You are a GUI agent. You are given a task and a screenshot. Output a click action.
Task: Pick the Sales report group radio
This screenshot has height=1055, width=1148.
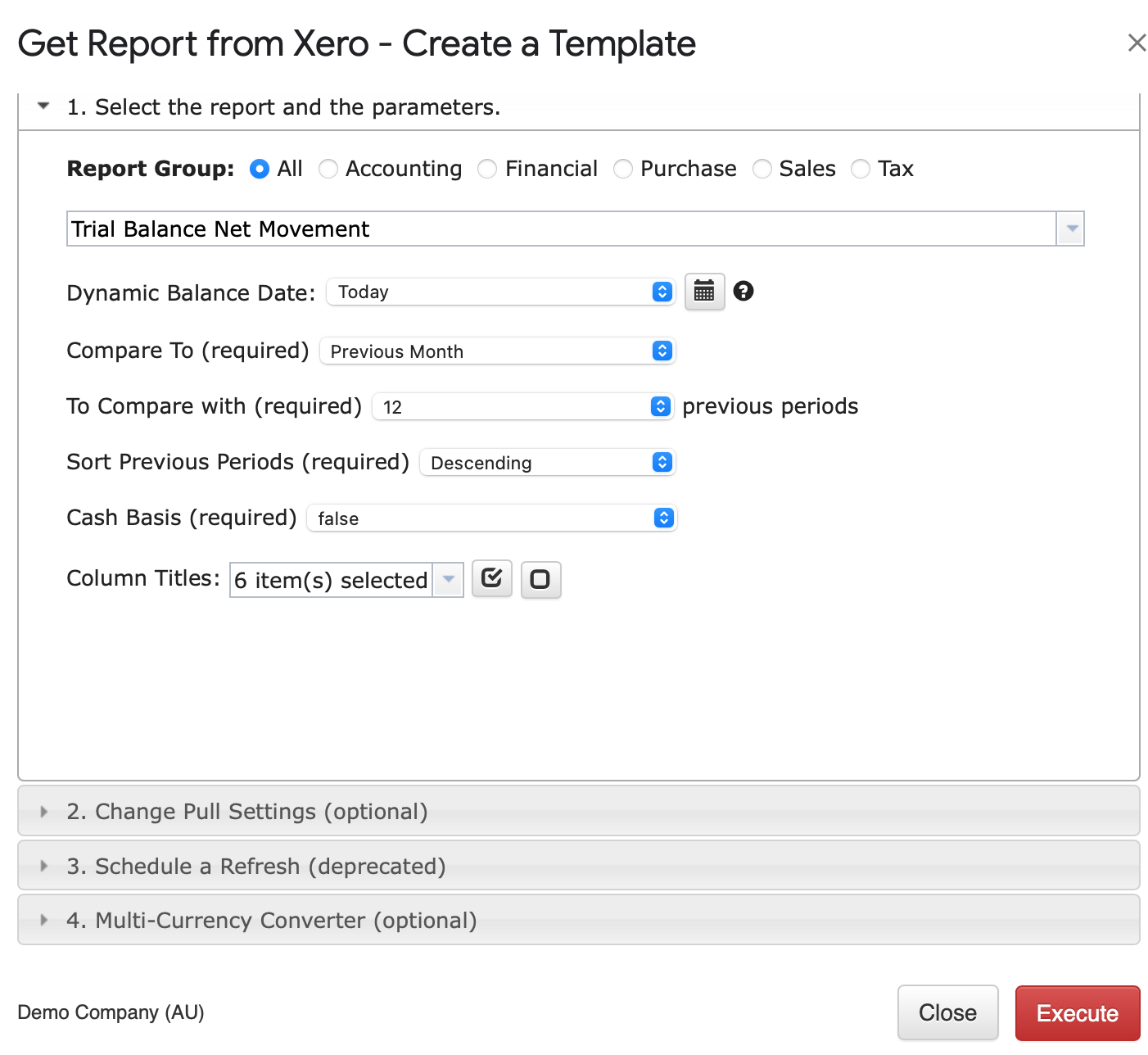click(x=762, y=169)
